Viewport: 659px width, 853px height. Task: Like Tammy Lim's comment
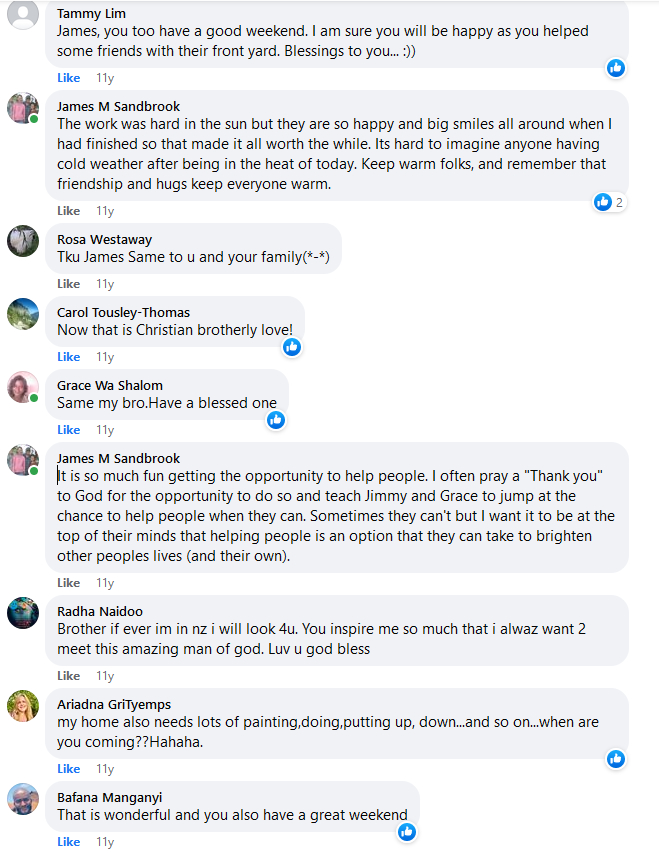[x=68, y=78]
